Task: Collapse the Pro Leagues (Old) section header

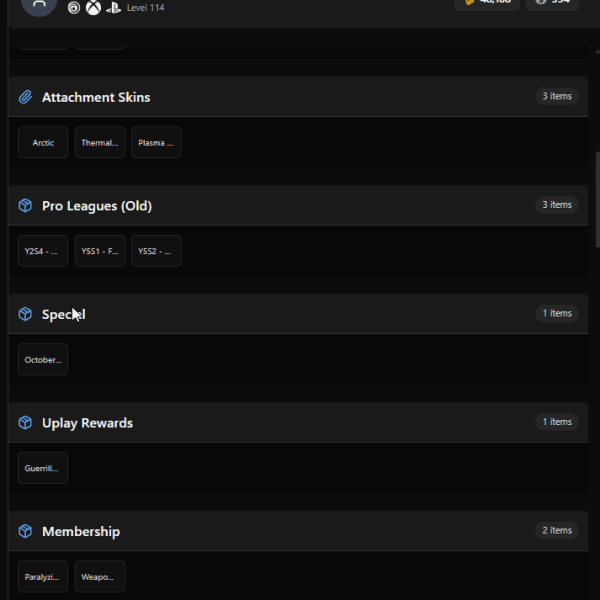Action: pyautogui.click(x=298, y=205)
